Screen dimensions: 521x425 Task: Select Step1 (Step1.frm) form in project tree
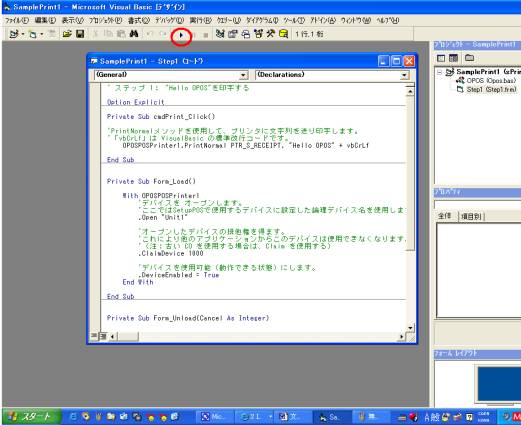coord(487,89)
